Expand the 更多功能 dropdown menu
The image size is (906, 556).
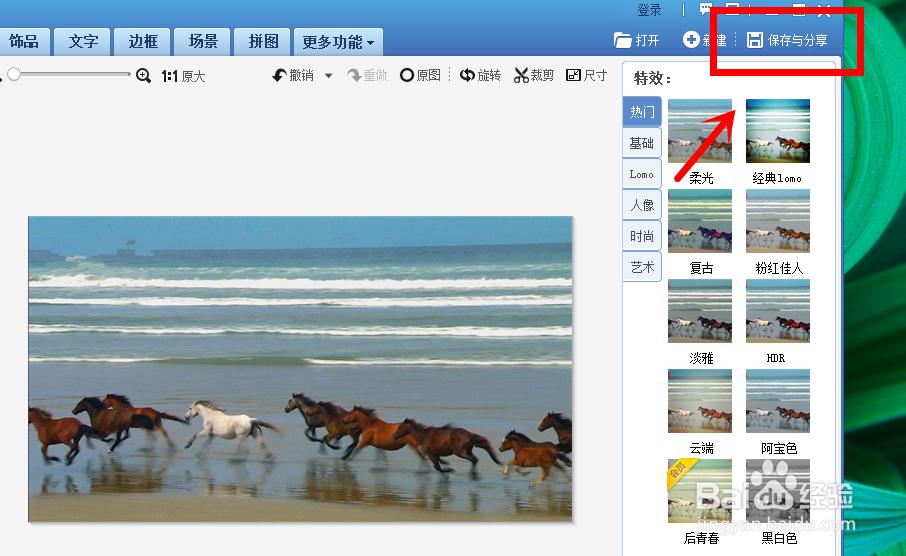[338, 42]
